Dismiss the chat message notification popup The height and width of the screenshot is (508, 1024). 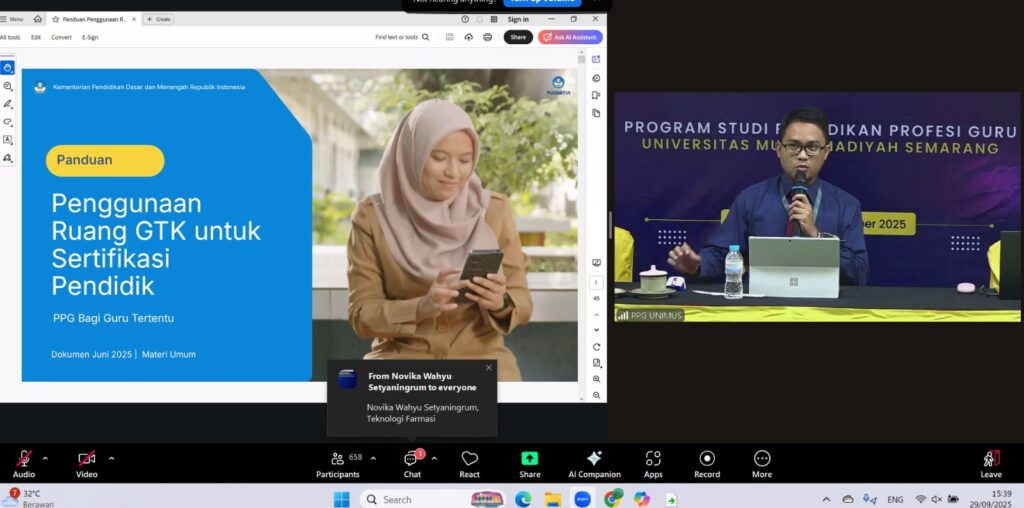[x=488, y=368]
